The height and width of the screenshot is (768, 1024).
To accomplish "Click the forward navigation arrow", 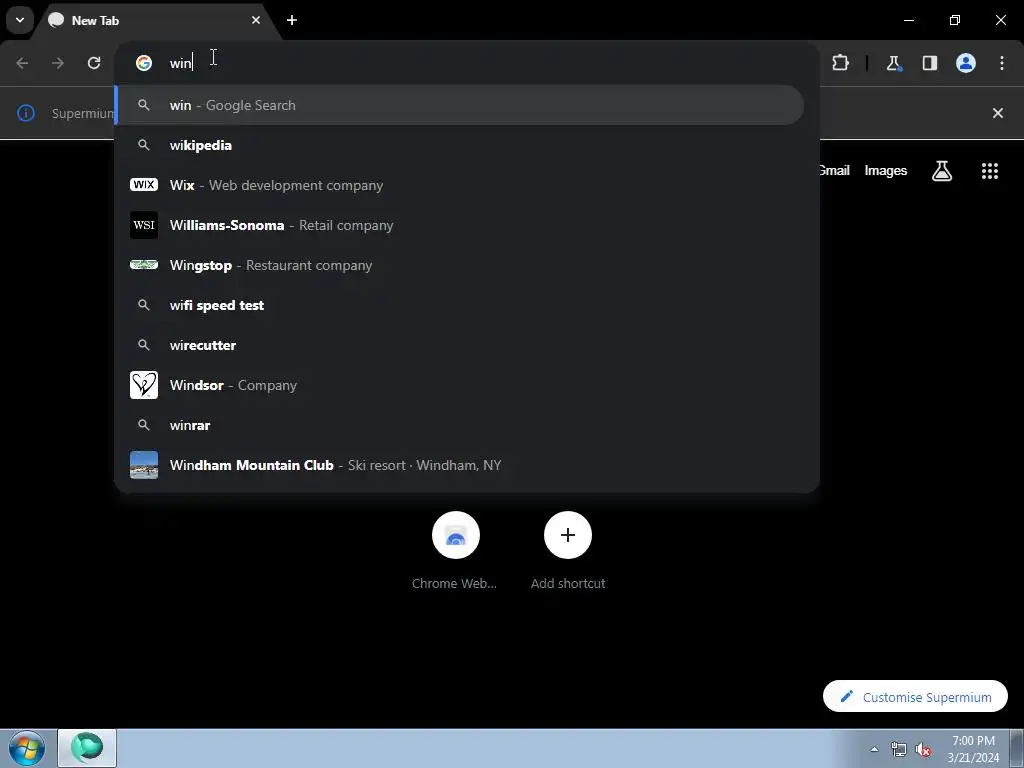I will pos(58,63).
